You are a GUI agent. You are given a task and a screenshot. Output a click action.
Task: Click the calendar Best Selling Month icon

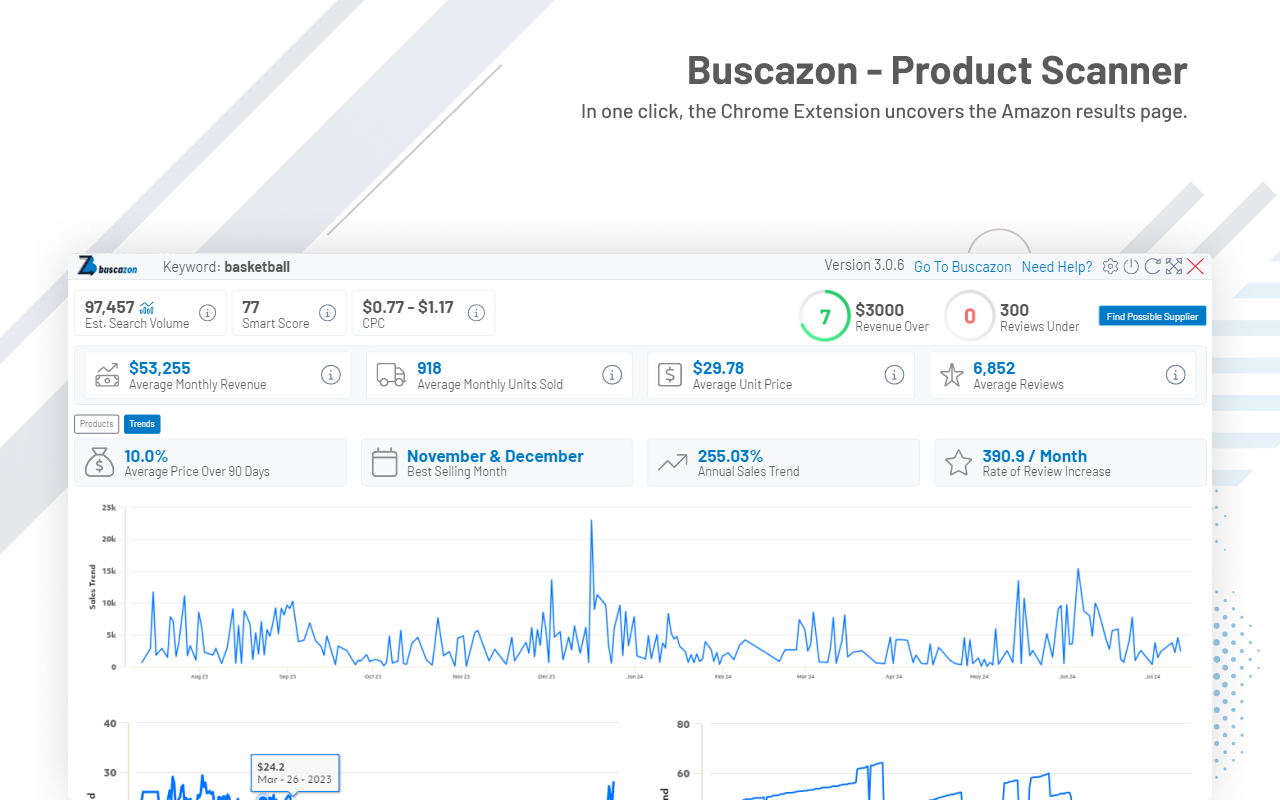pos(385,462)
